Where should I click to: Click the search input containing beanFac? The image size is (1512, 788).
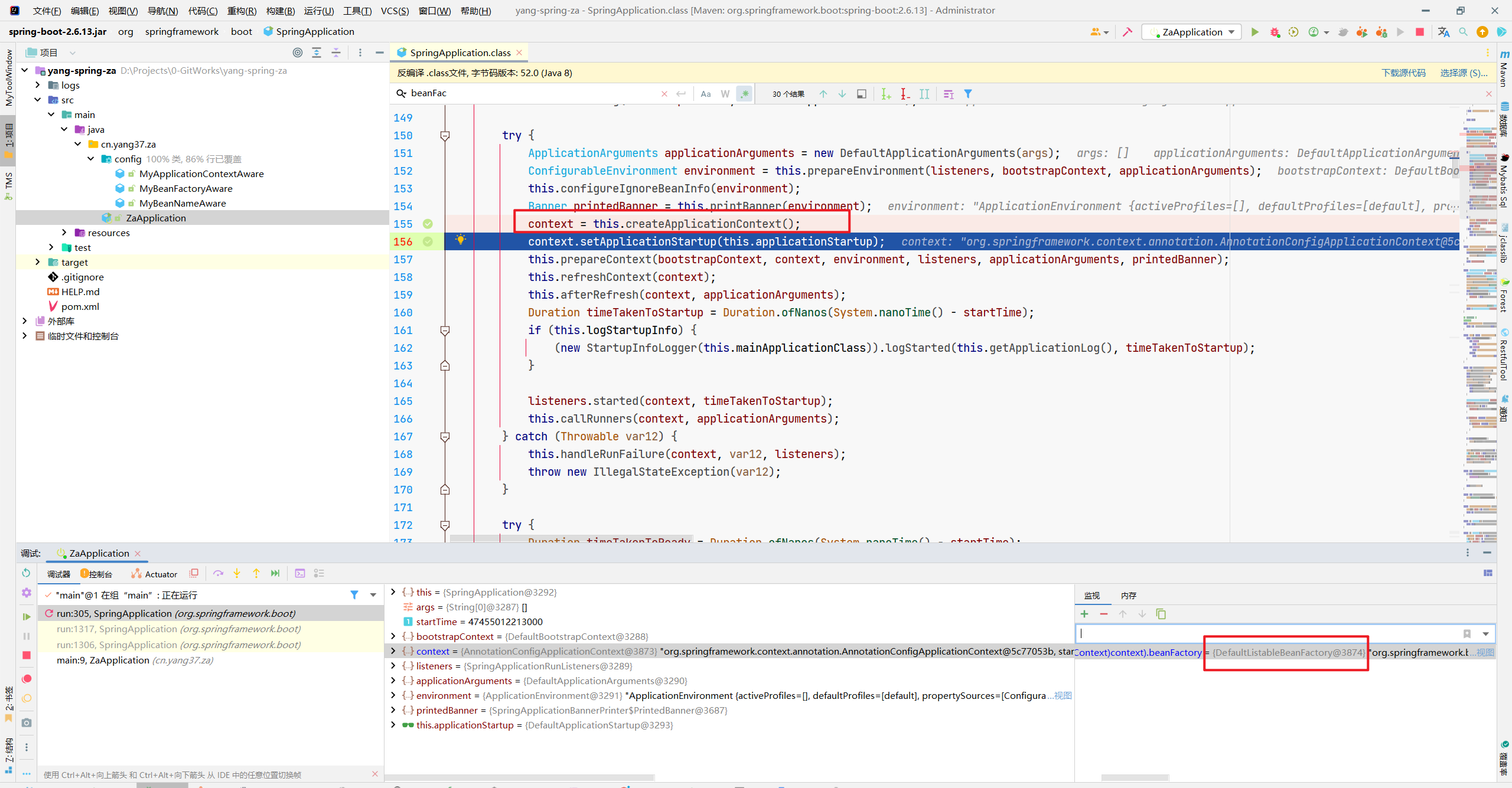(532, 93)
